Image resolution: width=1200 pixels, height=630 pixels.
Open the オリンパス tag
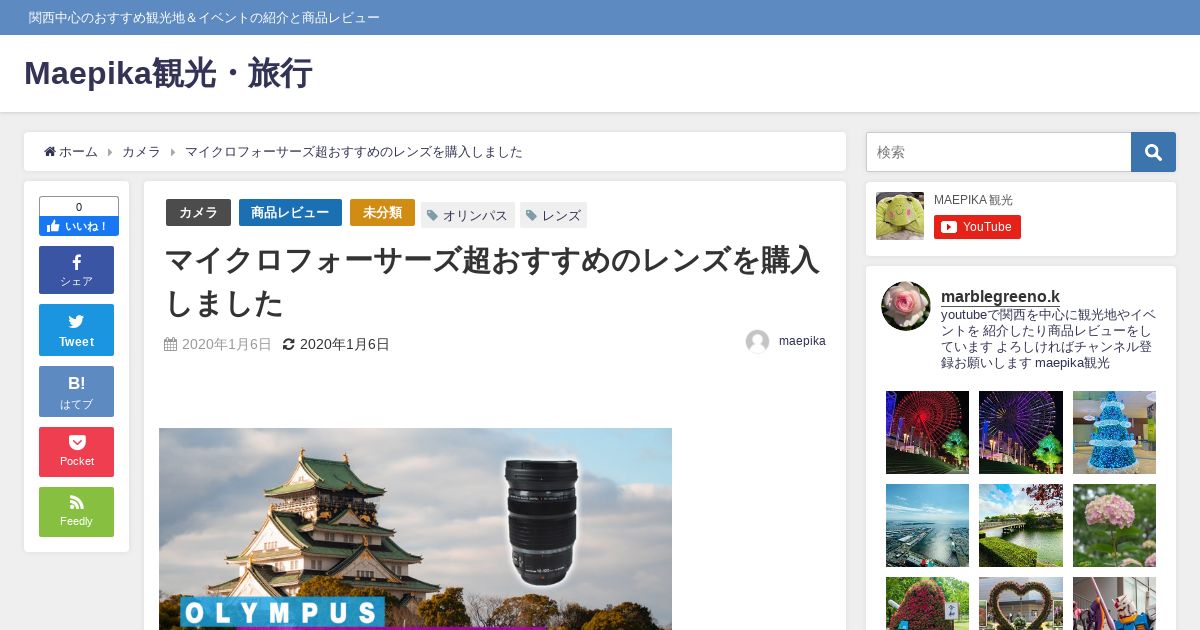pyautogui.click(x=468, y=215)
